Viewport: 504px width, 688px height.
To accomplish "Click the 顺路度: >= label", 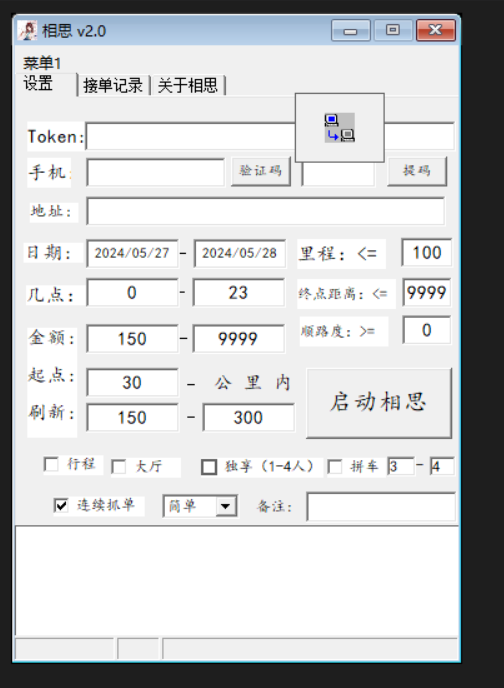I will pyautogui.click(x=338, y=331).
